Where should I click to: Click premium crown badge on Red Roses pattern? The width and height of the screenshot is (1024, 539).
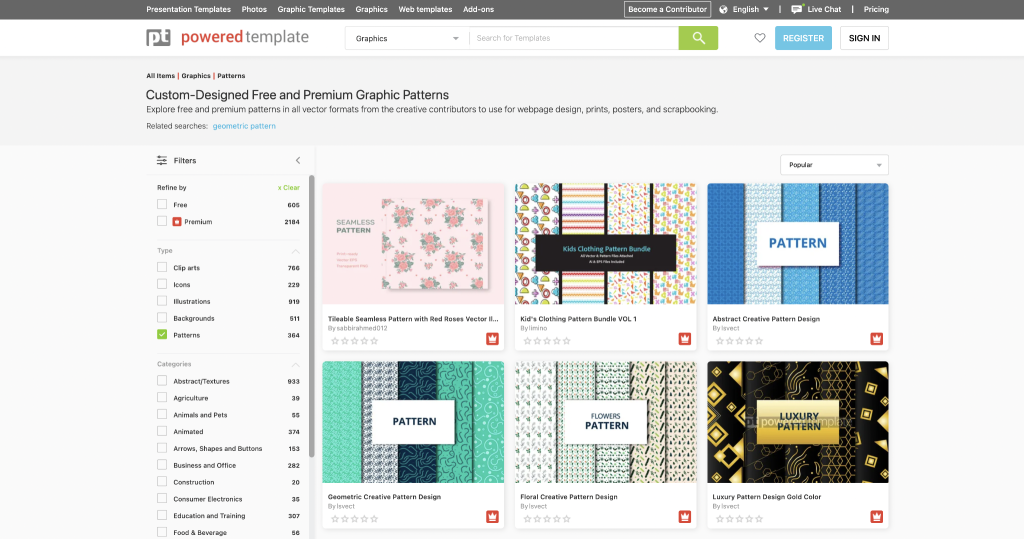click(492, 339)
